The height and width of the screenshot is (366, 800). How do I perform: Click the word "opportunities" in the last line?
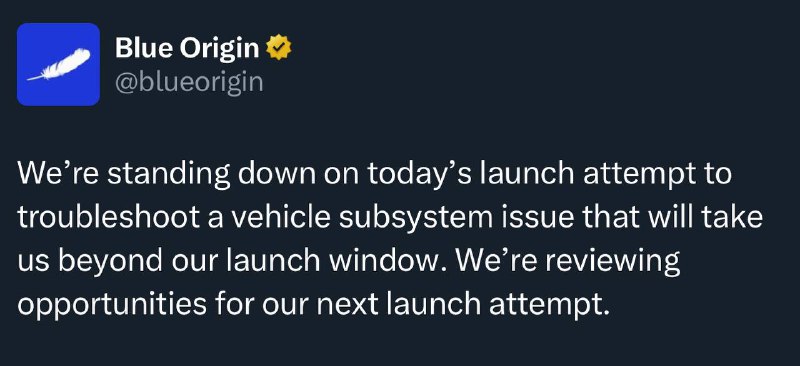point(112,306)
